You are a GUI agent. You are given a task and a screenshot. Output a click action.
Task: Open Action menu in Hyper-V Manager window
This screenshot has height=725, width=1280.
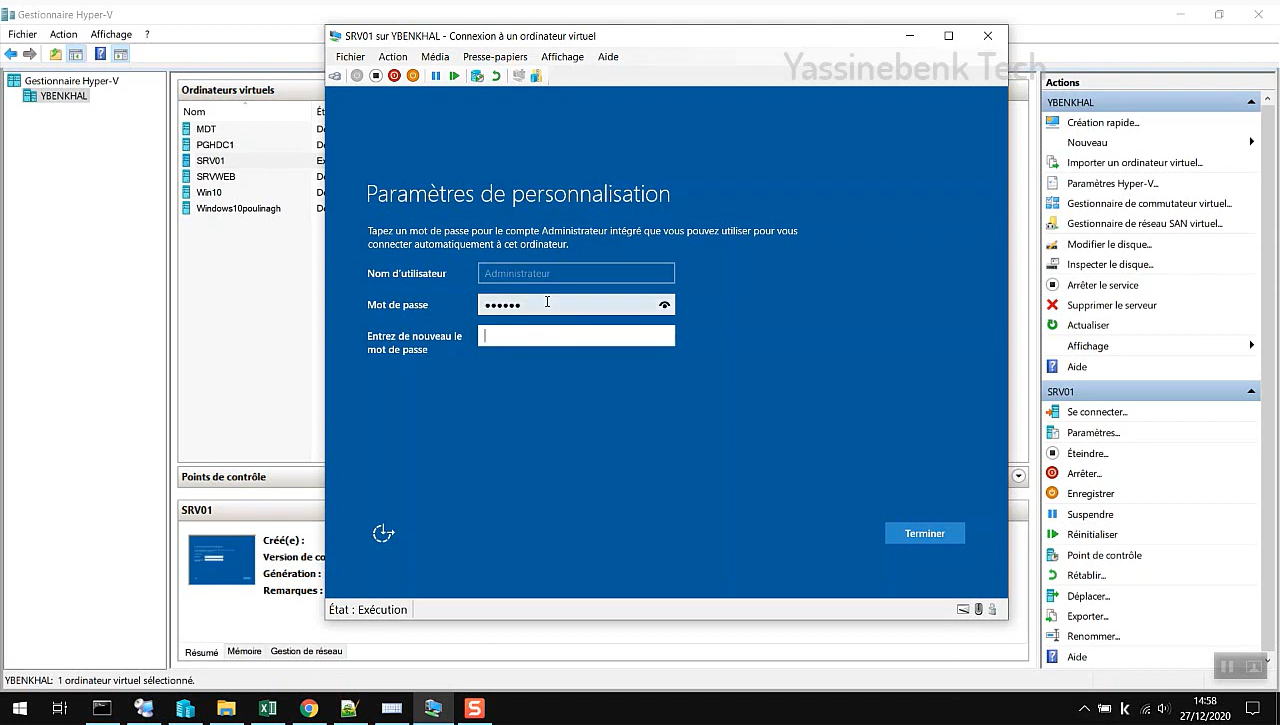[x=63, y=34]
